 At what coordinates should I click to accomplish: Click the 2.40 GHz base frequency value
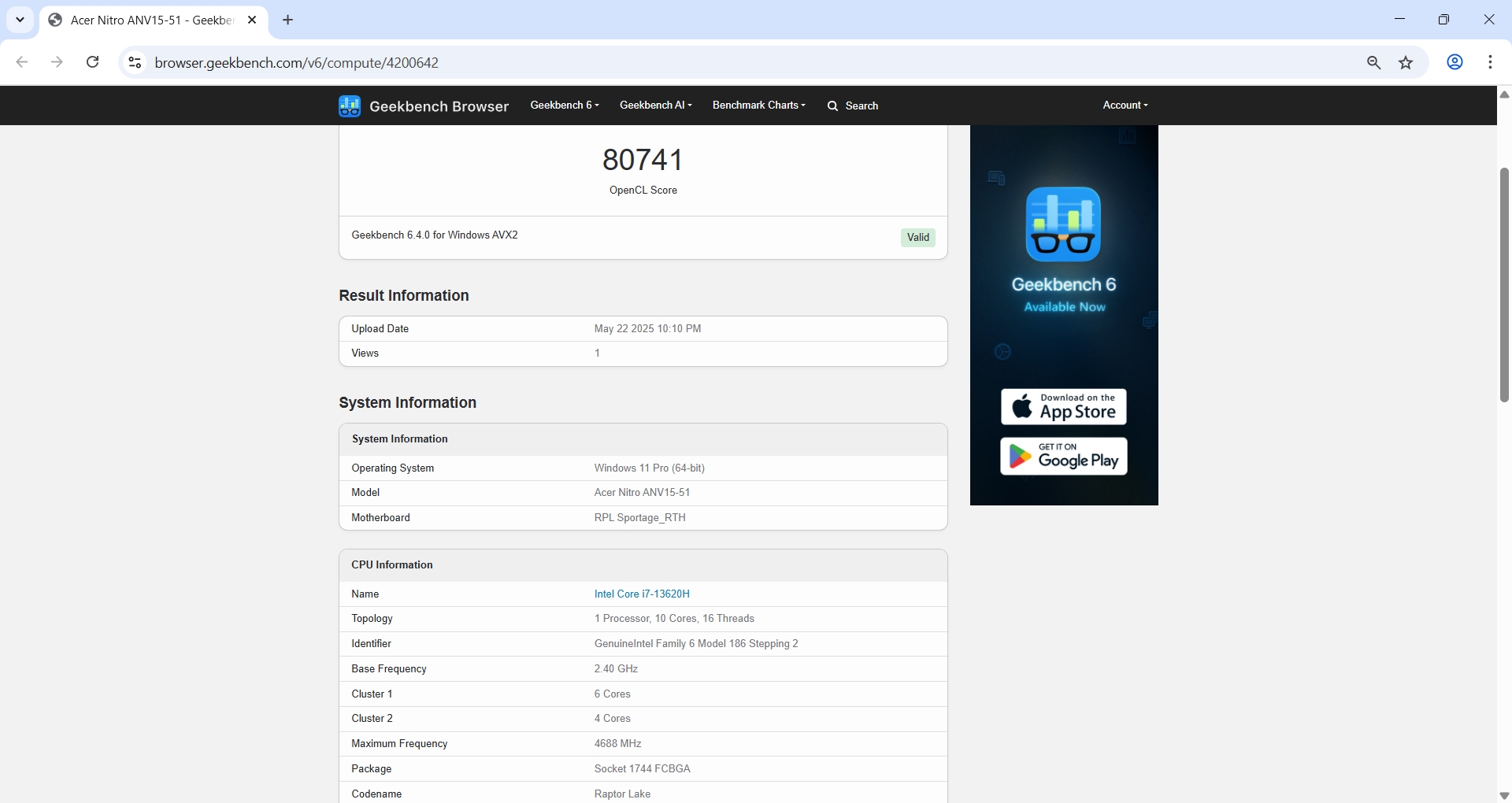coord(616,669)
